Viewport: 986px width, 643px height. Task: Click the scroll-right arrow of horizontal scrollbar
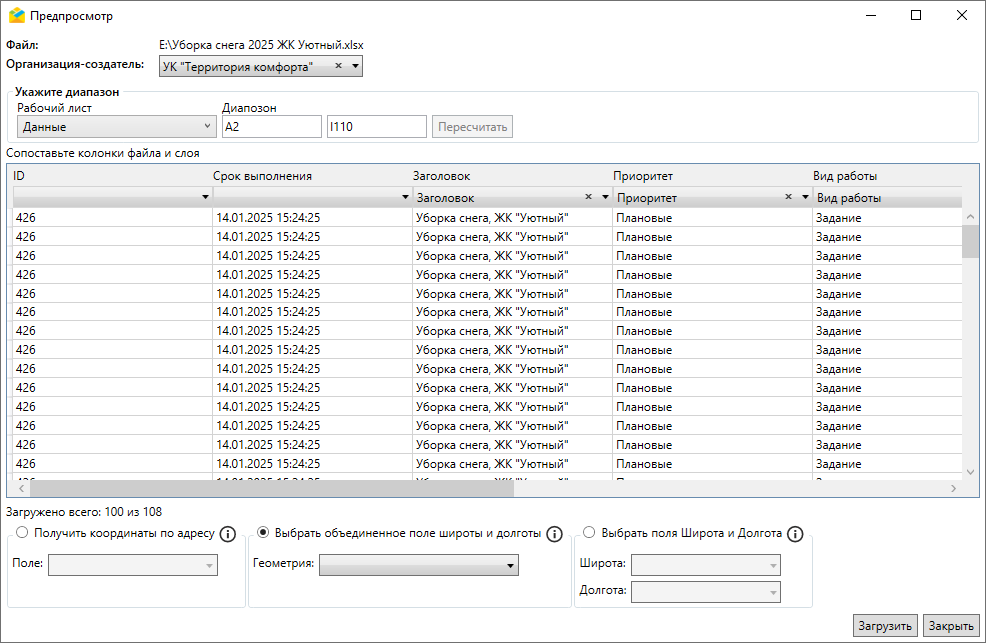coord(953,489)
